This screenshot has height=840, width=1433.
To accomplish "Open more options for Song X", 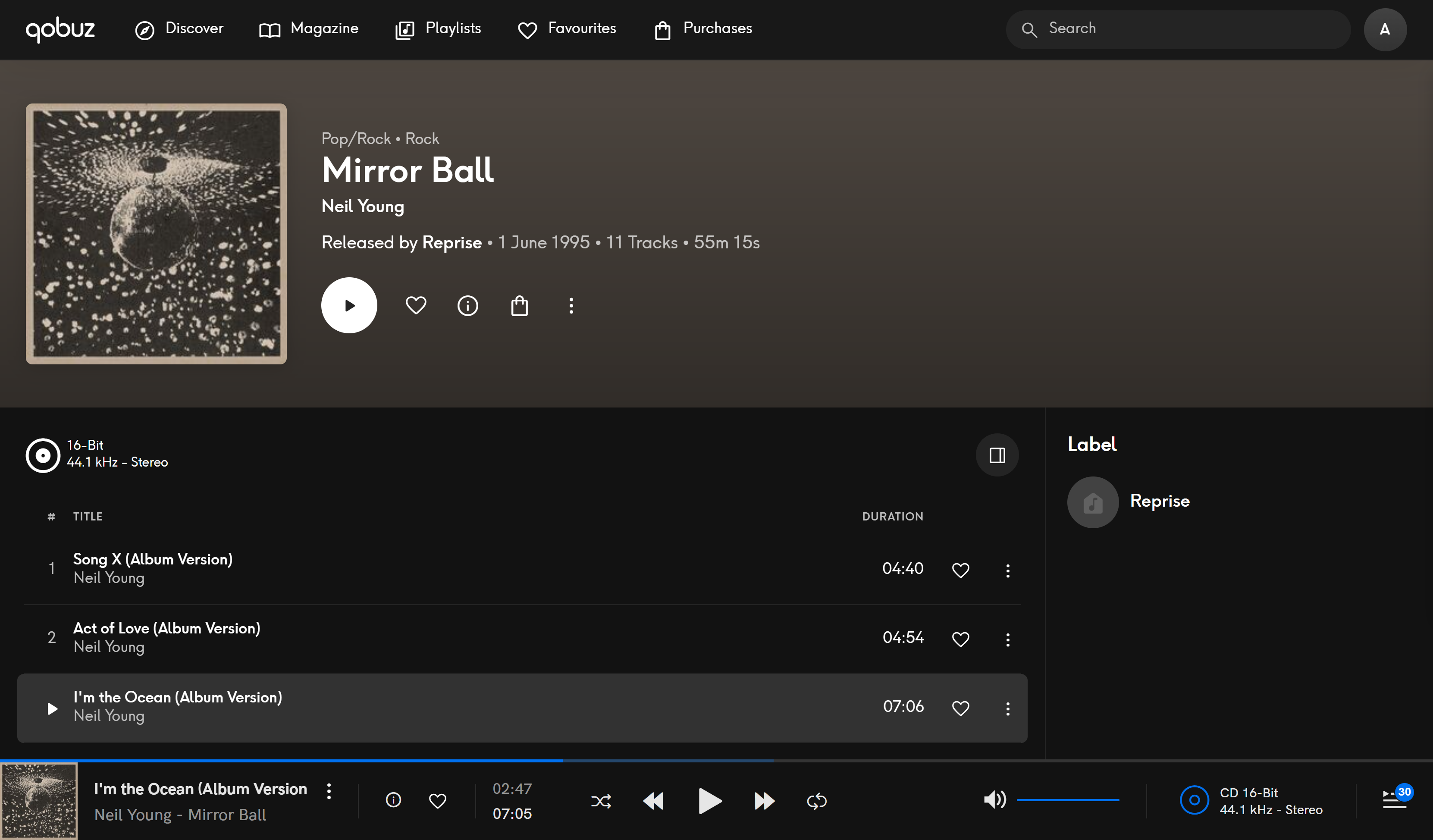I will (x=1008, y=570).
